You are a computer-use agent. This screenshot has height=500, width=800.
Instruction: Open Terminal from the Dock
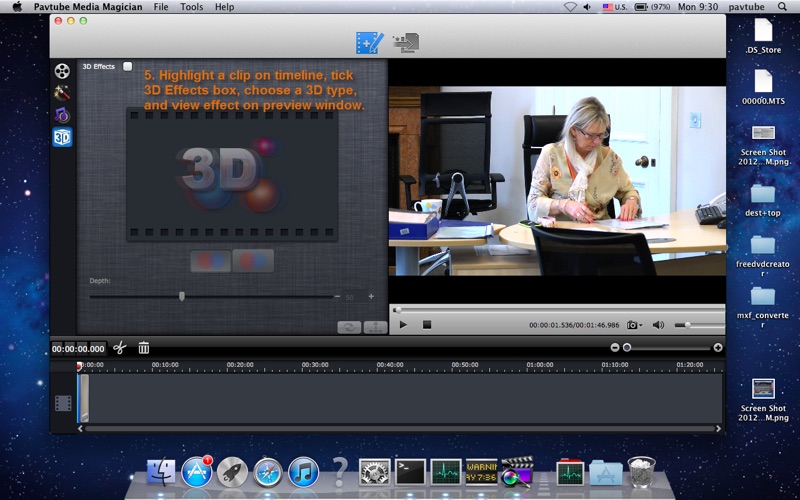click(411, 472)
